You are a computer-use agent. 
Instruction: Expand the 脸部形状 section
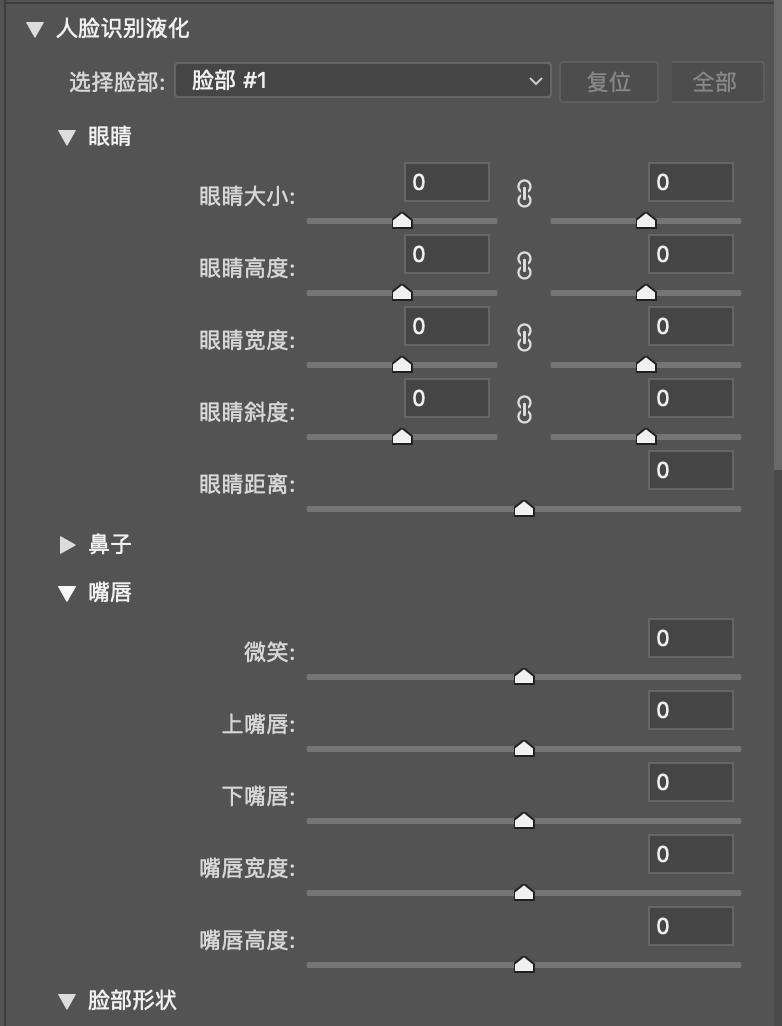[x=68, y=1000]
